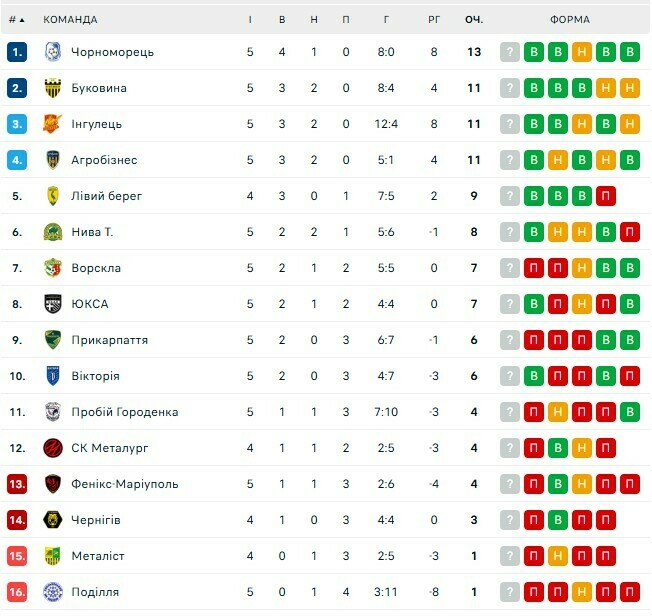
Task: Click the Агробізнес club crest
Action: tap(53, 160)
